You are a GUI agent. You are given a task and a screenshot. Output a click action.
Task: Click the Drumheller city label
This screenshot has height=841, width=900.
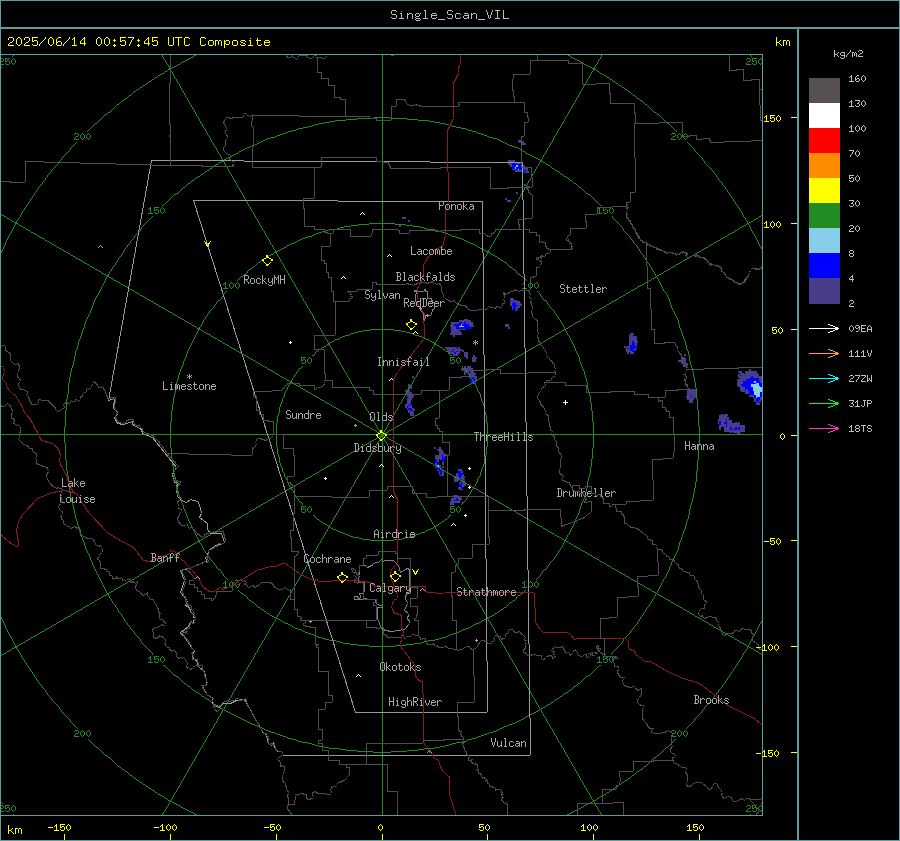586,493
